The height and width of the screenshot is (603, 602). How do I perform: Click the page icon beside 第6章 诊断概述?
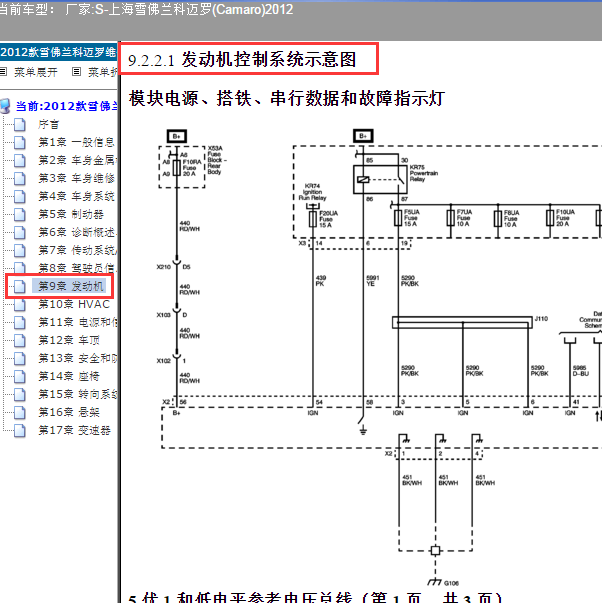[20, 233]
